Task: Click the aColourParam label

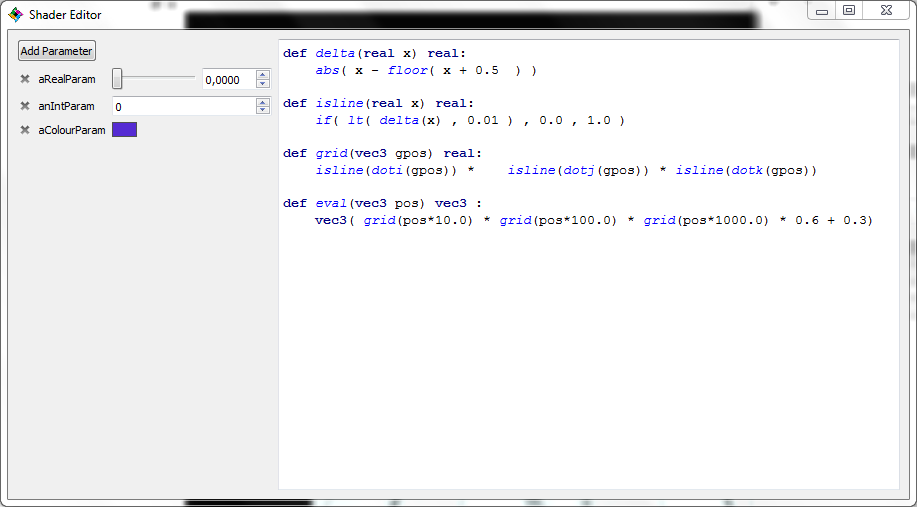Action: coord(72,130)
